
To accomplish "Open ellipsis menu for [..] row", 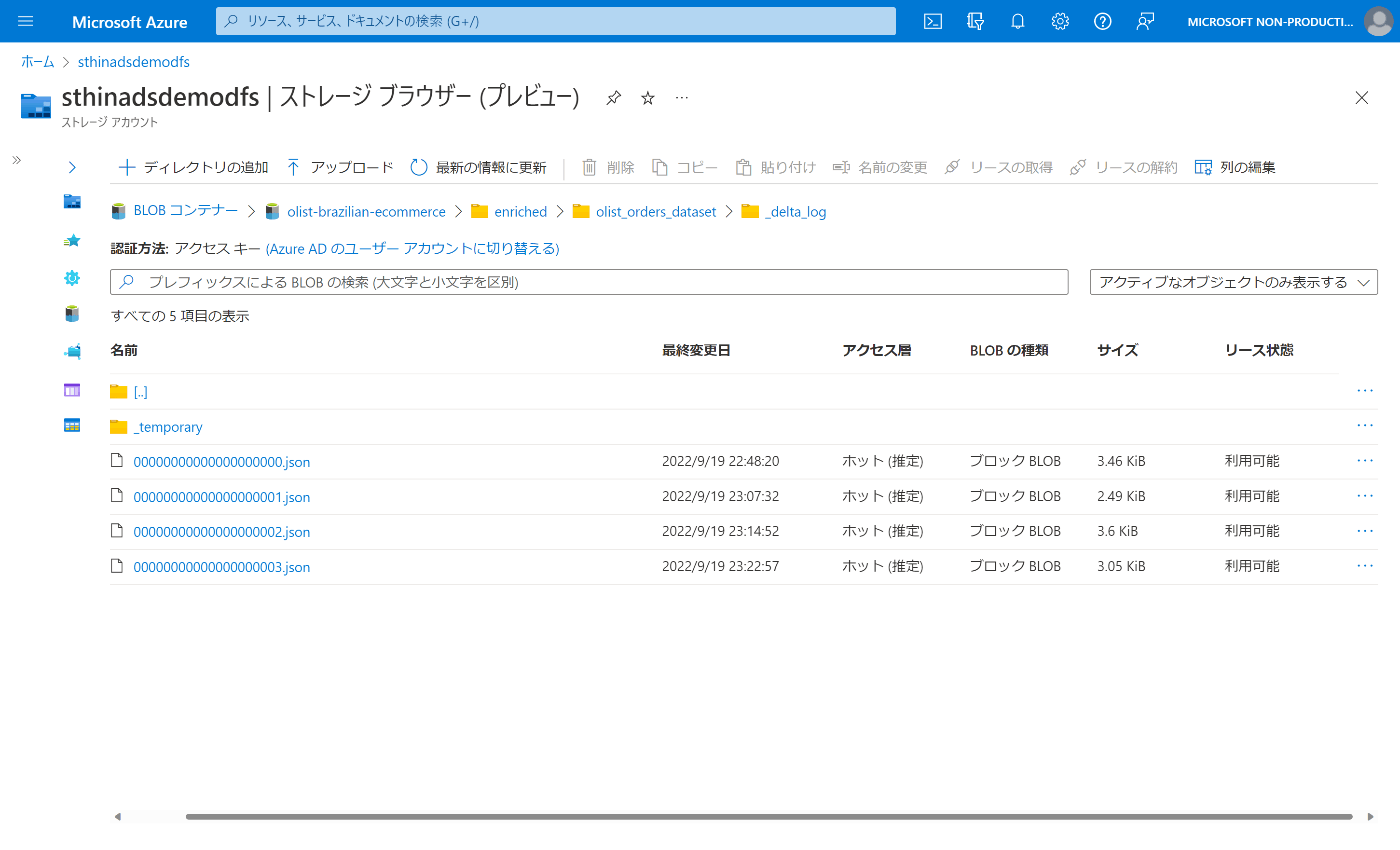I will (1365, 390).
